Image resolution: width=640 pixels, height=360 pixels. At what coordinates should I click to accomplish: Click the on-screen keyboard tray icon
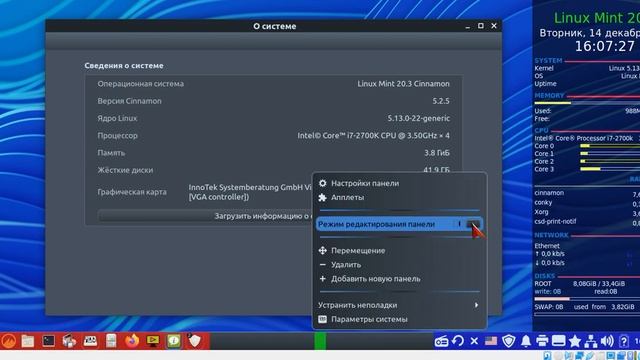pyautogui.click(x=558, y=341)
